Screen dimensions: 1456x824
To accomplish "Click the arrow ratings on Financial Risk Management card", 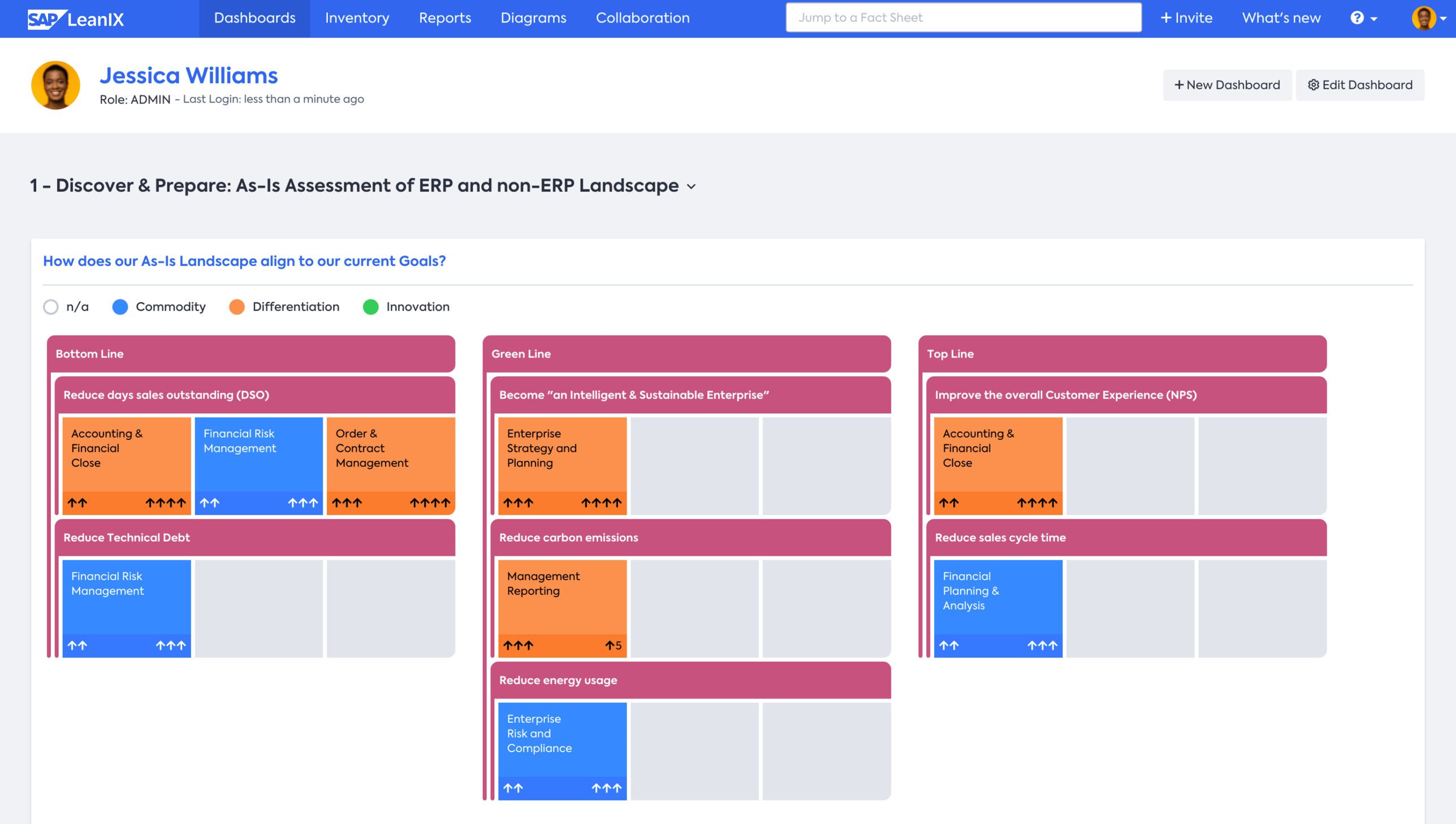I will (x=258, y=503).
